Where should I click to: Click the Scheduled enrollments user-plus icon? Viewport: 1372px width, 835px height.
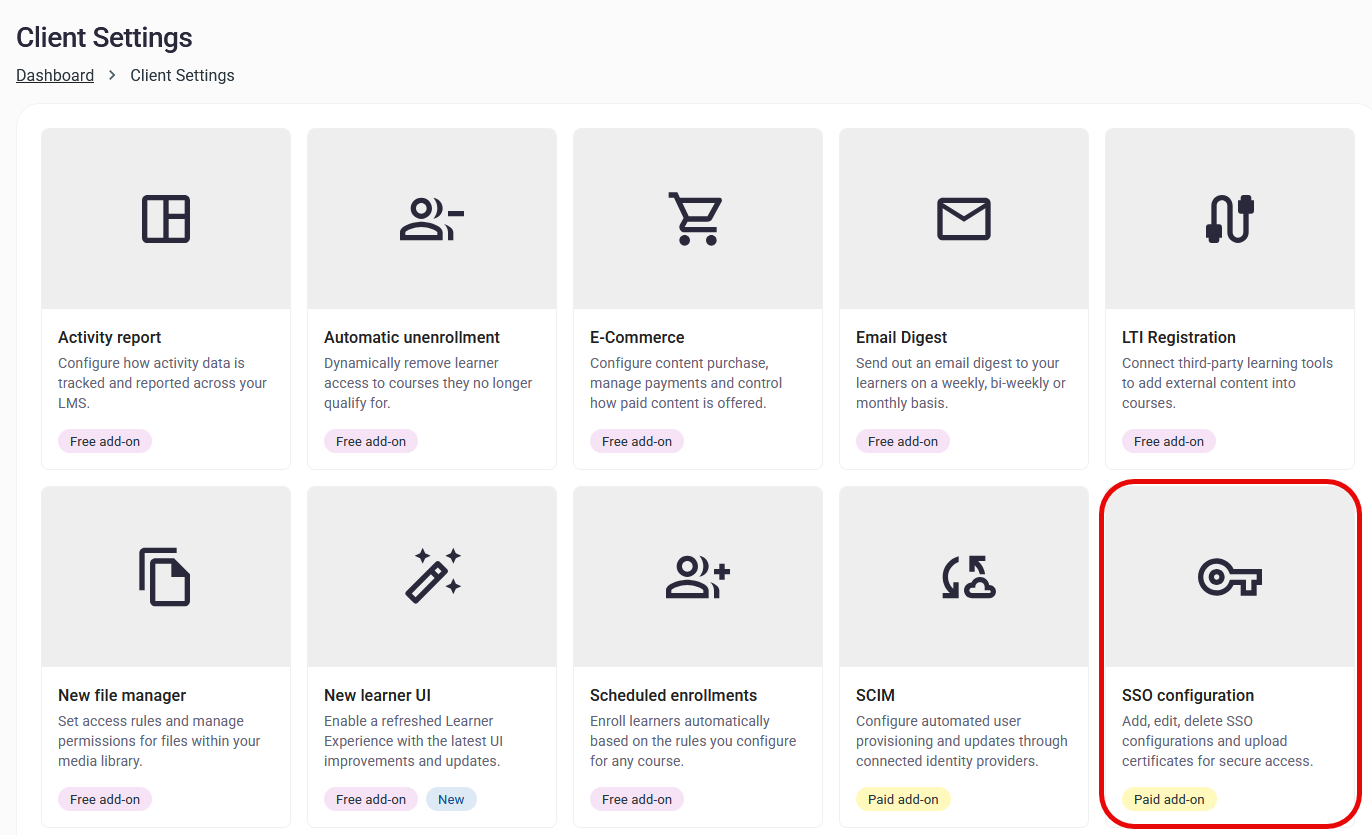698,577
